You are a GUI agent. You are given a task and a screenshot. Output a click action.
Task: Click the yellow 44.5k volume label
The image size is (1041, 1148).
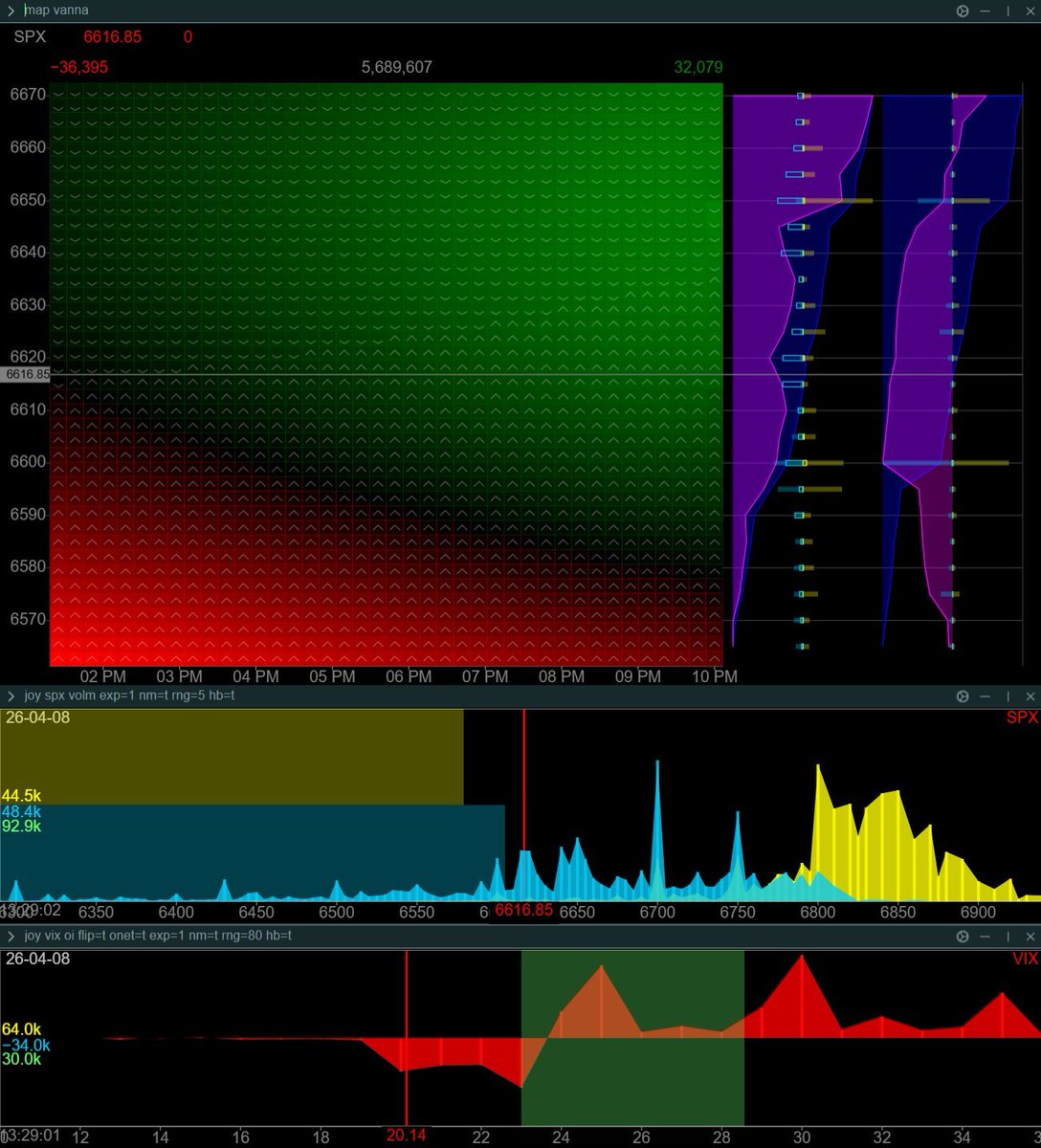pos(21,796)
